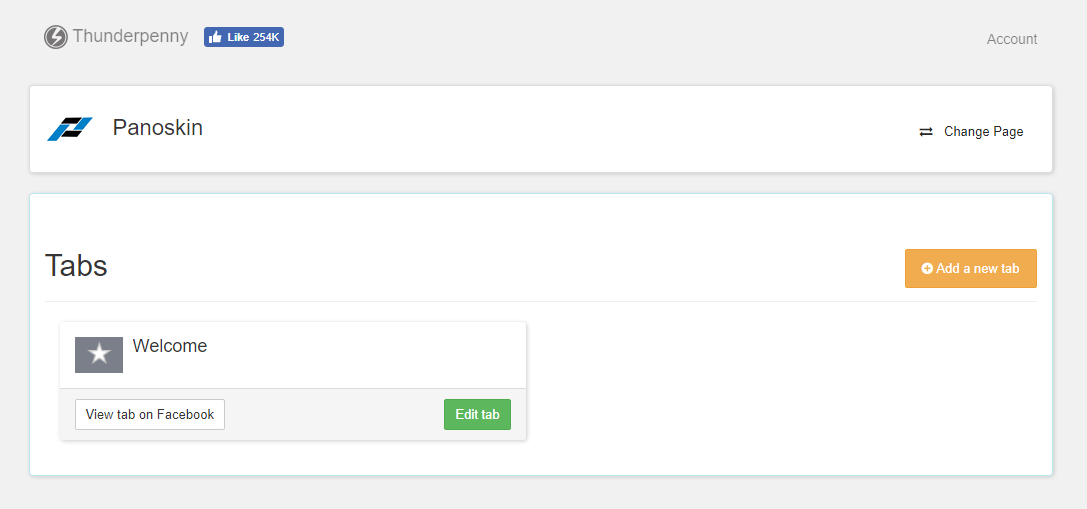Click the swap arrows icon beside Change Page
Screen dimensions: 1087x509
[x=926, y=132]
